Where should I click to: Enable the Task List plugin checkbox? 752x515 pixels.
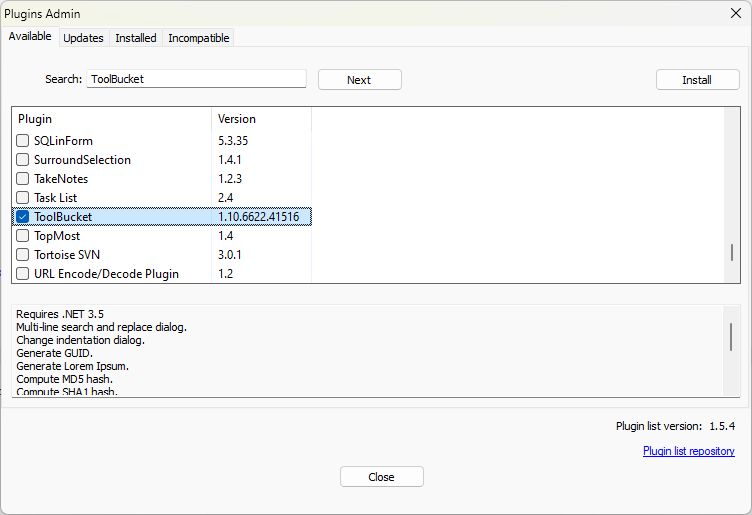click(x=23, y=198)
